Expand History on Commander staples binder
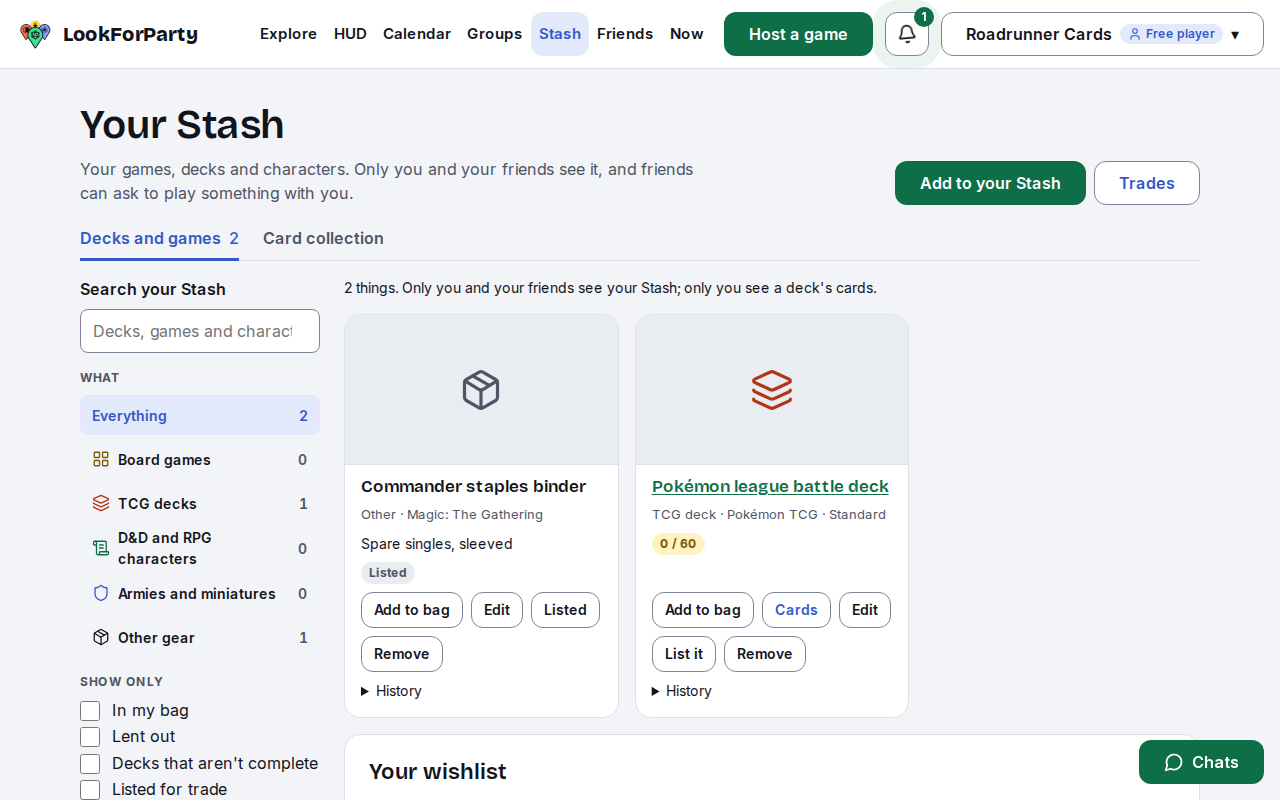 (x=392, y=691)
